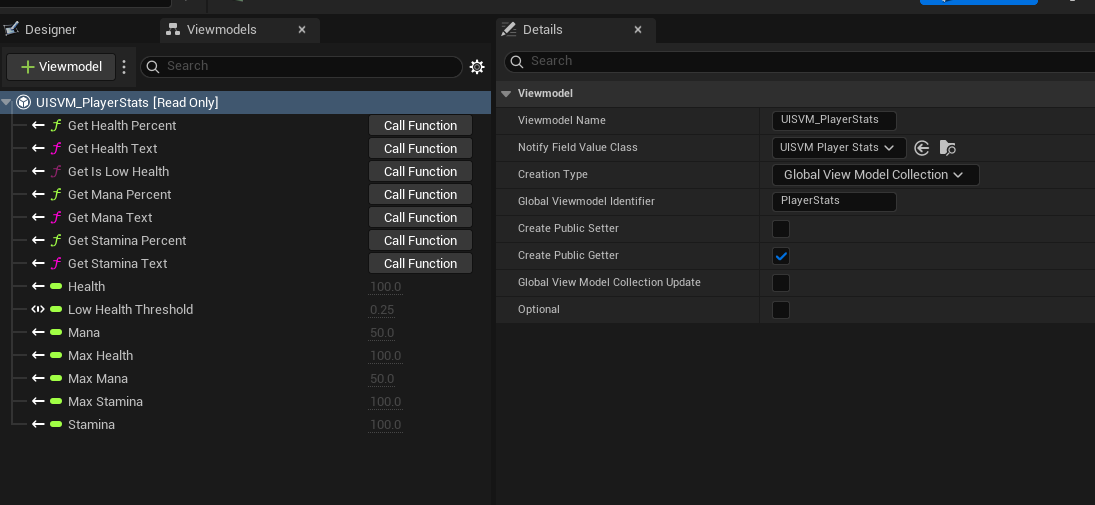
Task: Click the Get Health Text function icon
Action: coord(56,149)
